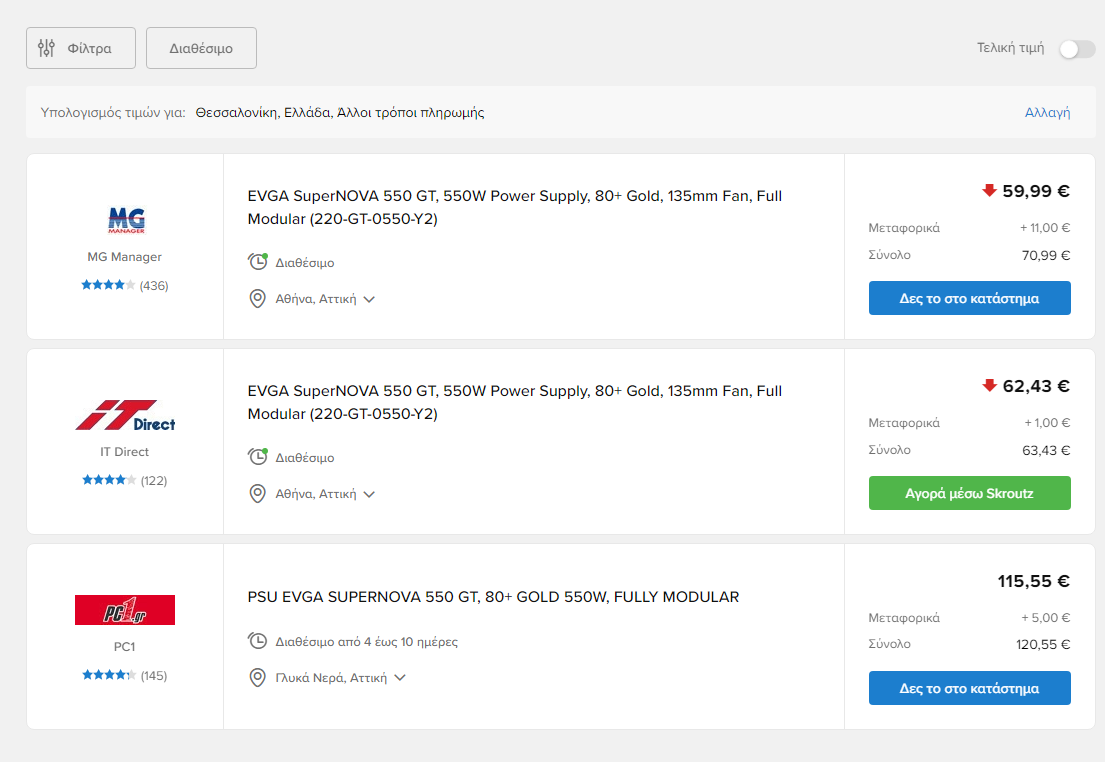Image resolution: width=1105 pixels, height=762 pixels.
Task: Click the 59,99 € price
Action: tap(1036, 191)
